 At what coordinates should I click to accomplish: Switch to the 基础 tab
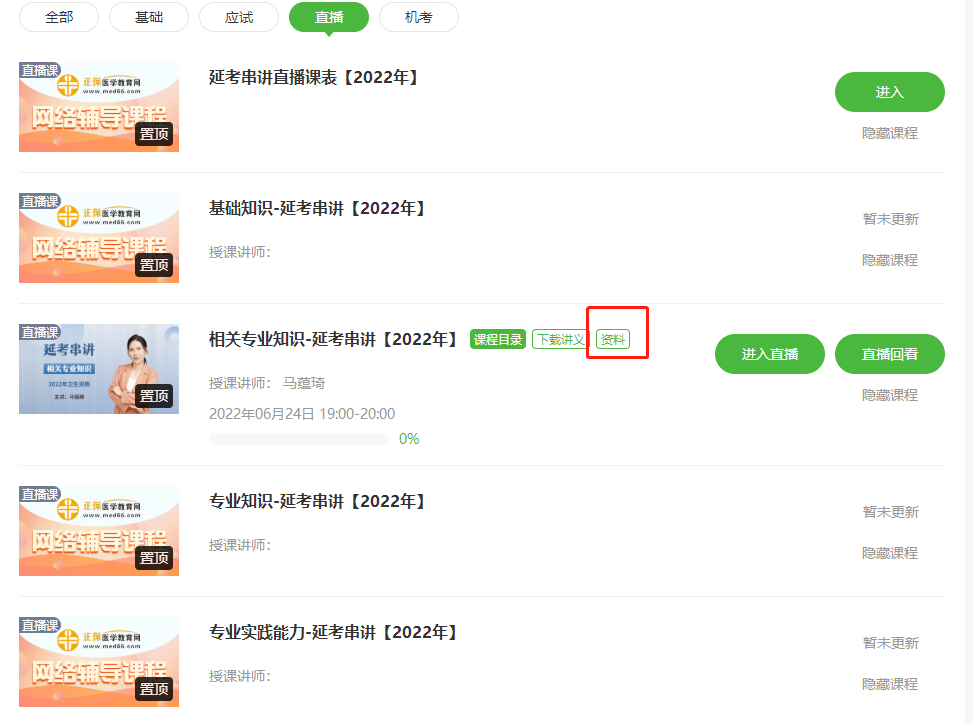coord(149,17)
